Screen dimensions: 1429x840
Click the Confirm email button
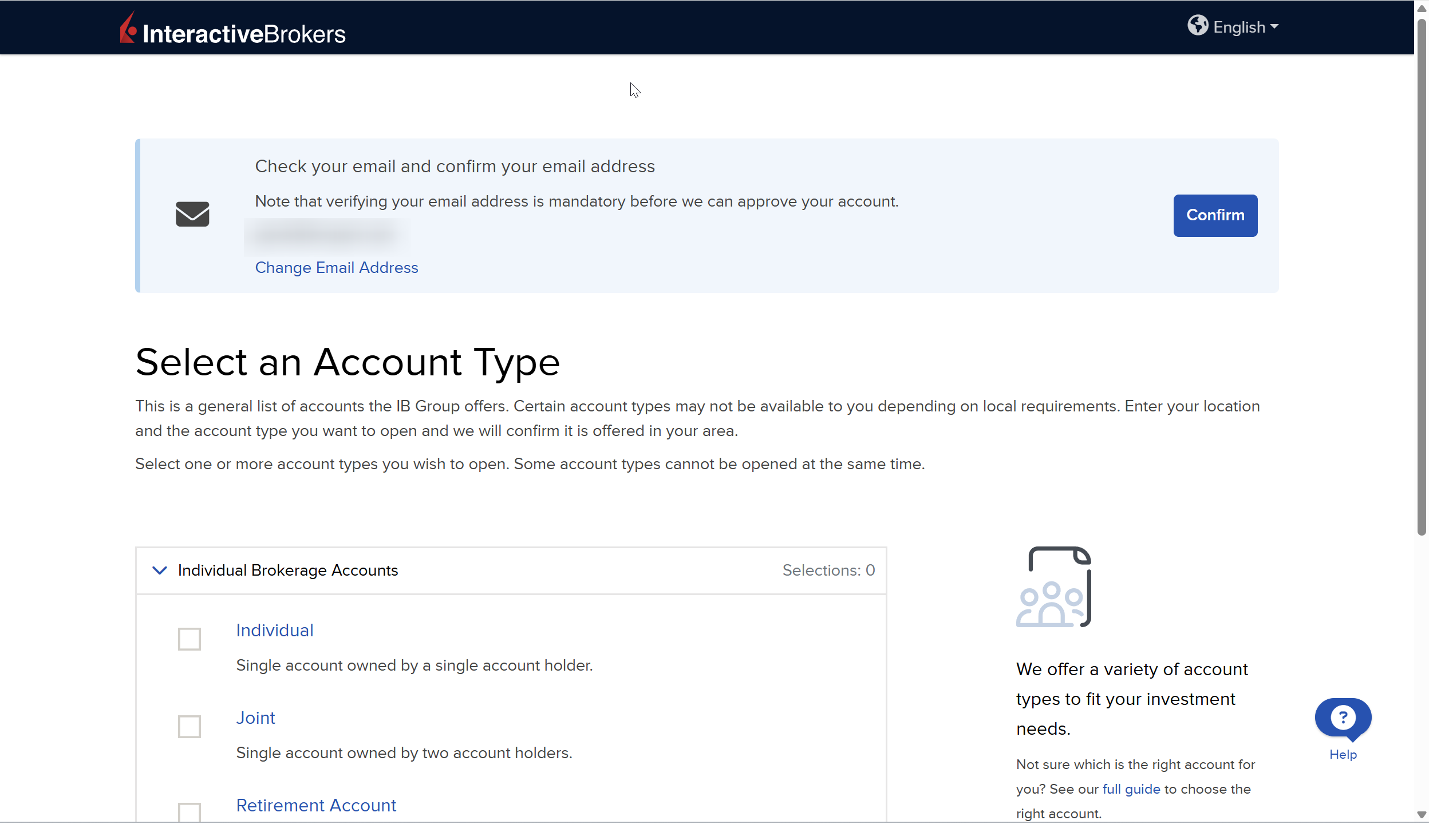point(1215,215)
